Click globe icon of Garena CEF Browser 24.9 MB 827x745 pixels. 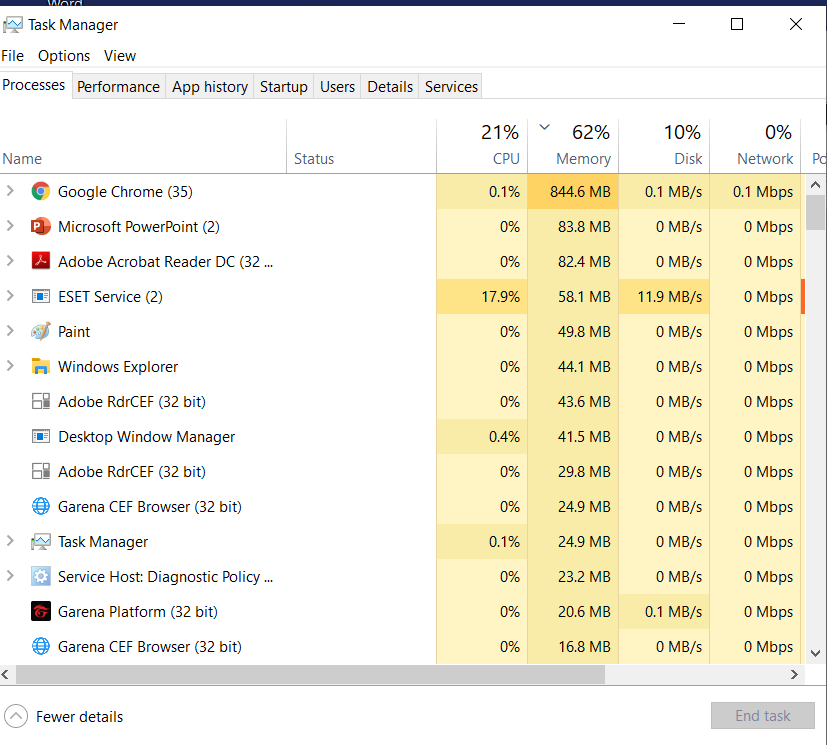pos(41,506)
